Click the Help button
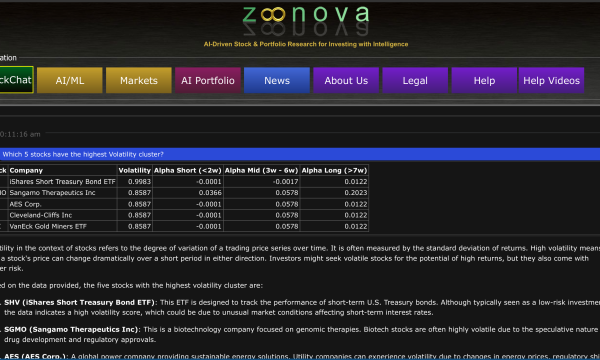600x360 pixels. click(484, 80)
